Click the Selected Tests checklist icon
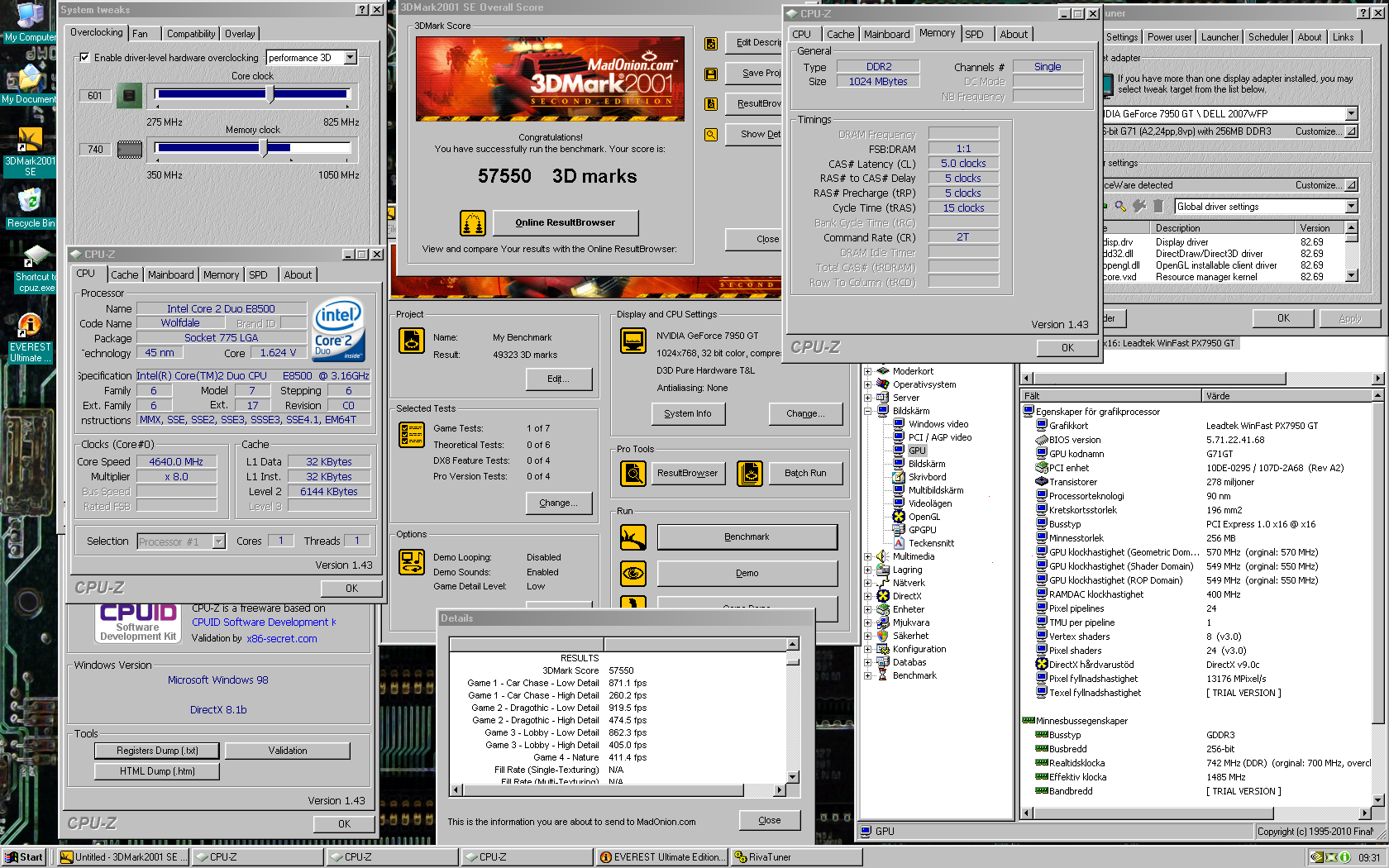The image size is (1389, 868). click(x=412, y=435)
